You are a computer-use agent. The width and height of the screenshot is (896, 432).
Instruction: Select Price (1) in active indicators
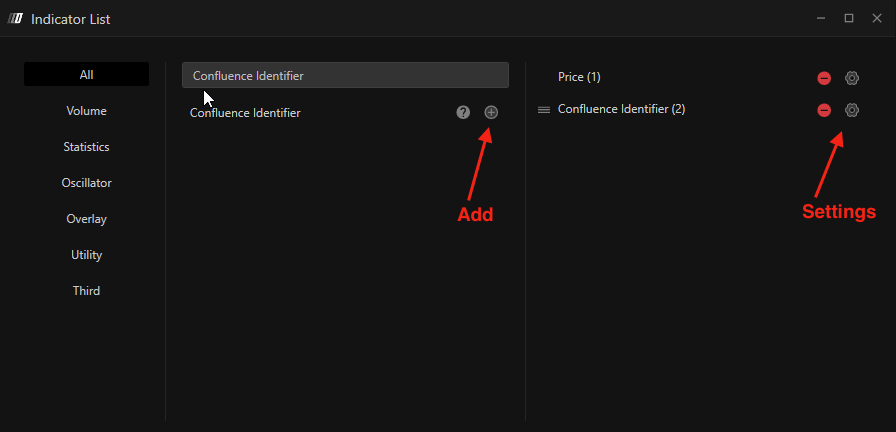579,77
